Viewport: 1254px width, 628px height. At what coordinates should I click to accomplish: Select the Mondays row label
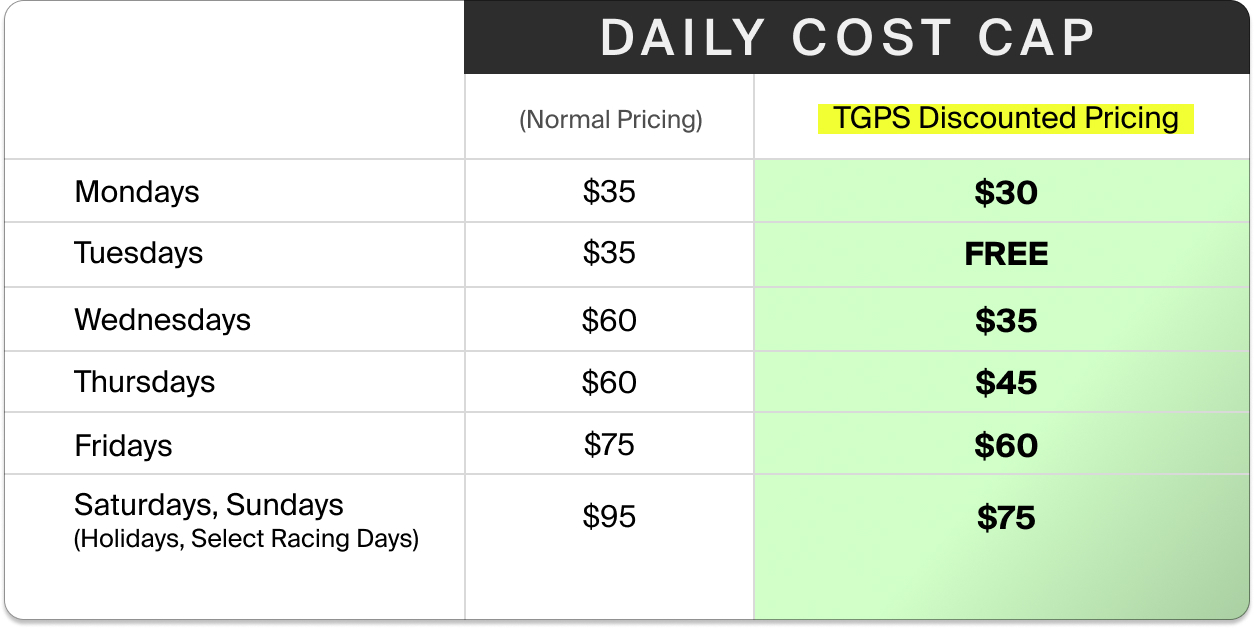137,191
